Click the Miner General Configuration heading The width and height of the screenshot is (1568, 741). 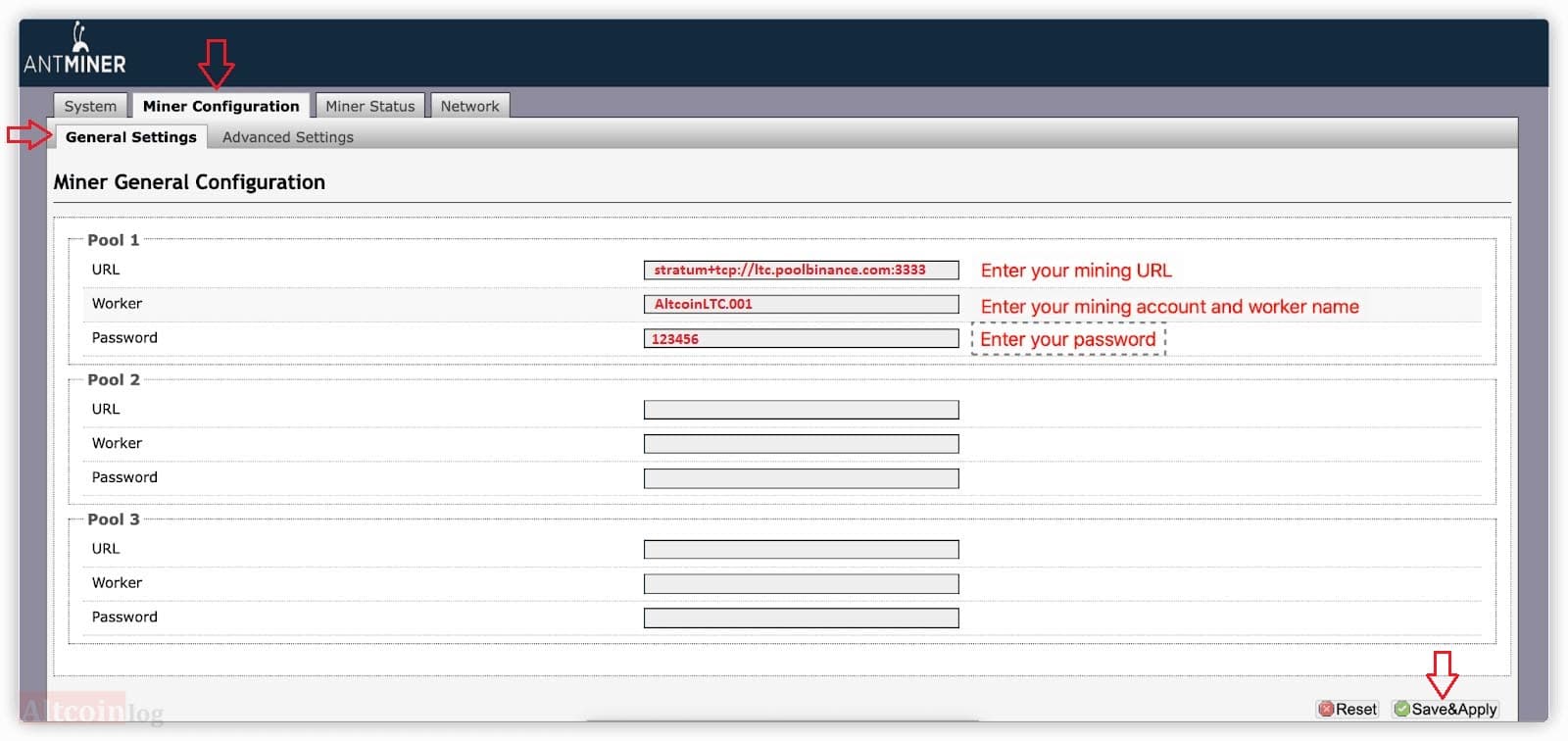pos(189,182)
